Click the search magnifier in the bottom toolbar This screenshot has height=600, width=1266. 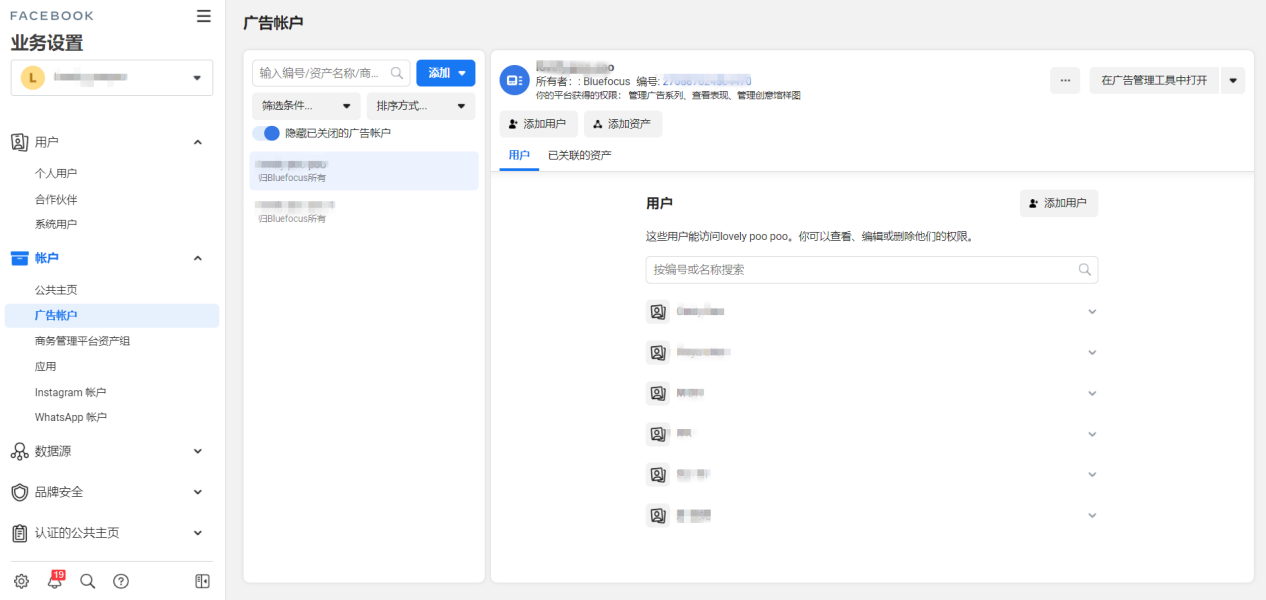point(87,580)
